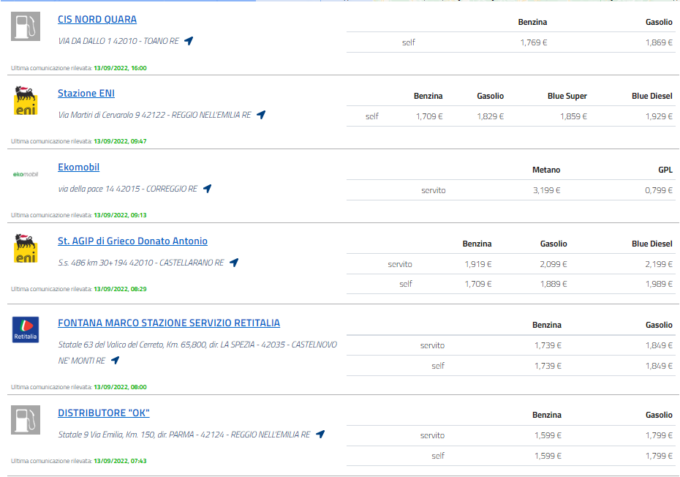This screenshot has height=477, width=680.
Task: Select Stazione ENI Blue Super price 1,859 €
Action: click(x=573, y=116)
